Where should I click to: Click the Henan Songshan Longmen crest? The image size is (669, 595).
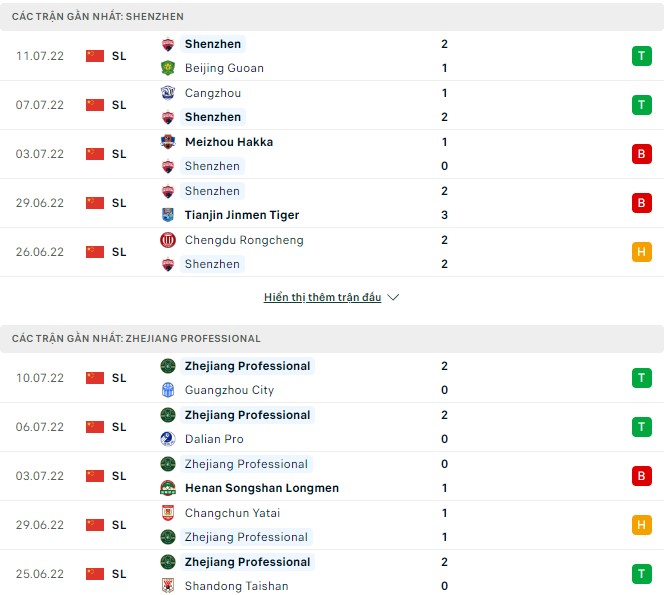168,488
